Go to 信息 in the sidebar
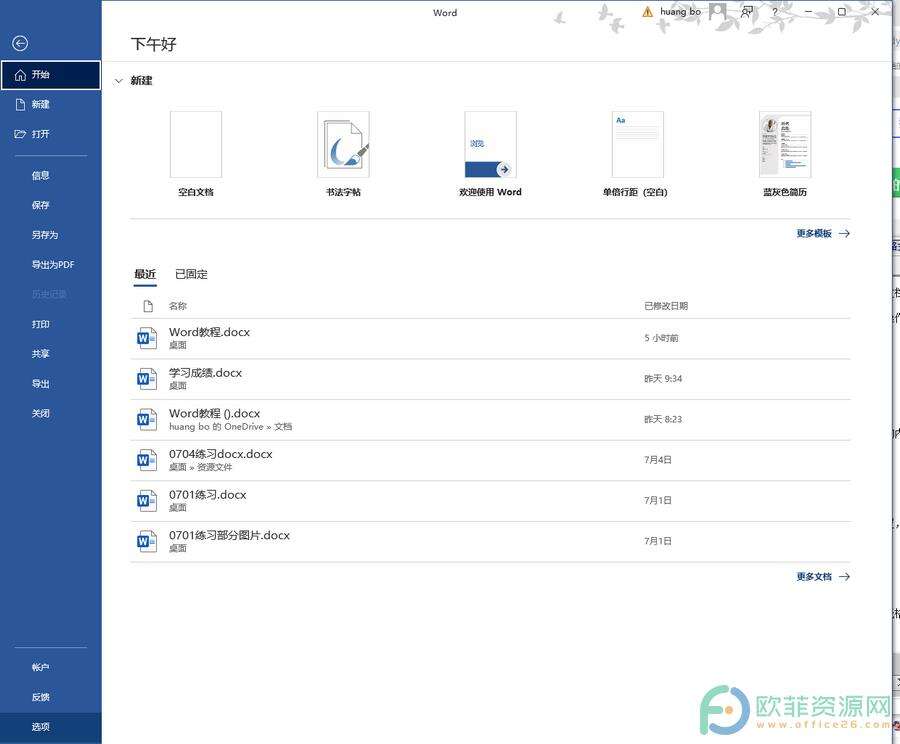Screen dimensions: 900x744 51,176
